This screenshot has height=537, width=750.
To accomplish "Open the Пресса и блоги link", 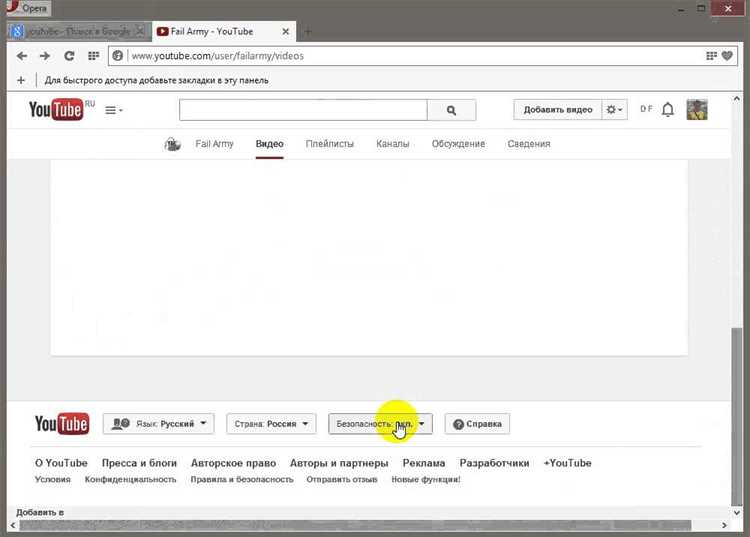I will (x=139, y=463).
